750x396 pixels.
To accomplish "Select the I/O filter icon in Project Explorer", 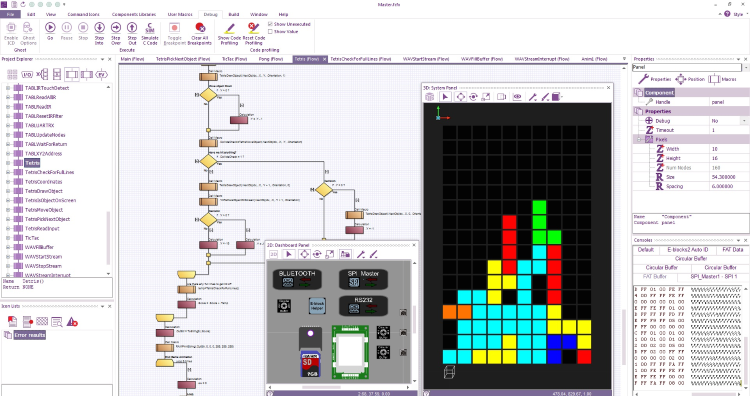I will click(x=27, y=75).
